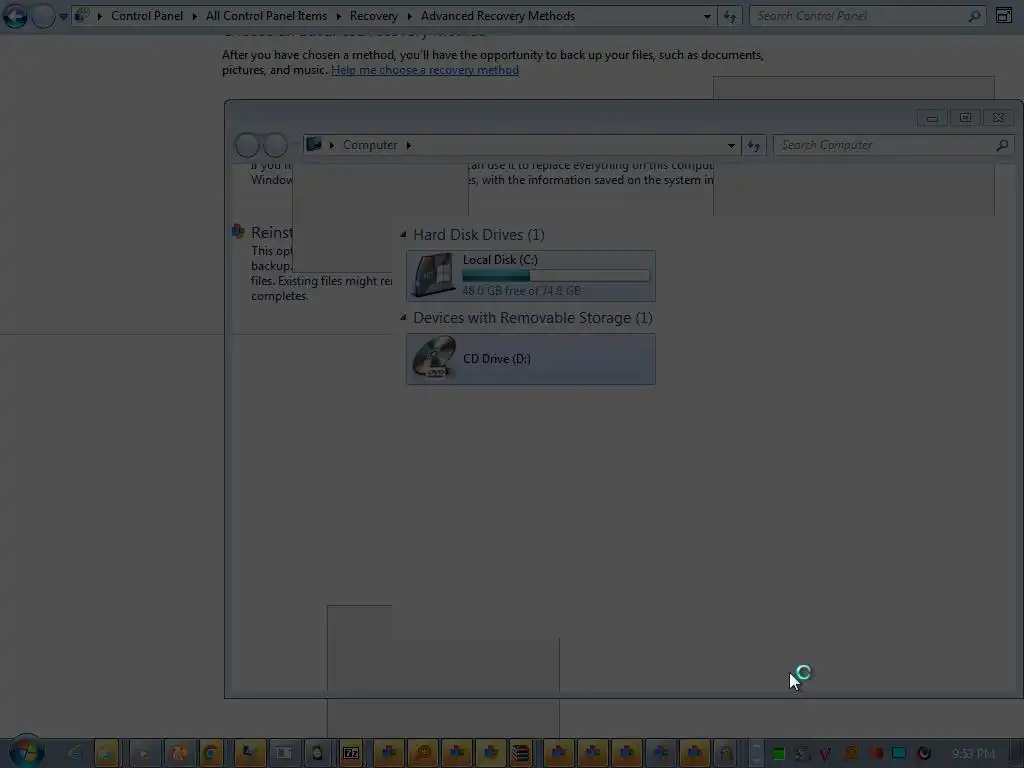Open 7-Zip taskbar icon

tap(351, 753)
